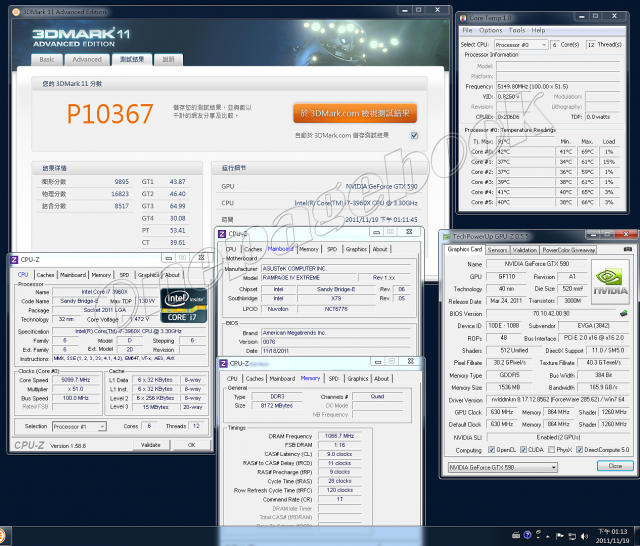Toggle the OpenCL checkbox in GPU-Z
The image size is (640, 546).
tap(491, 450)
